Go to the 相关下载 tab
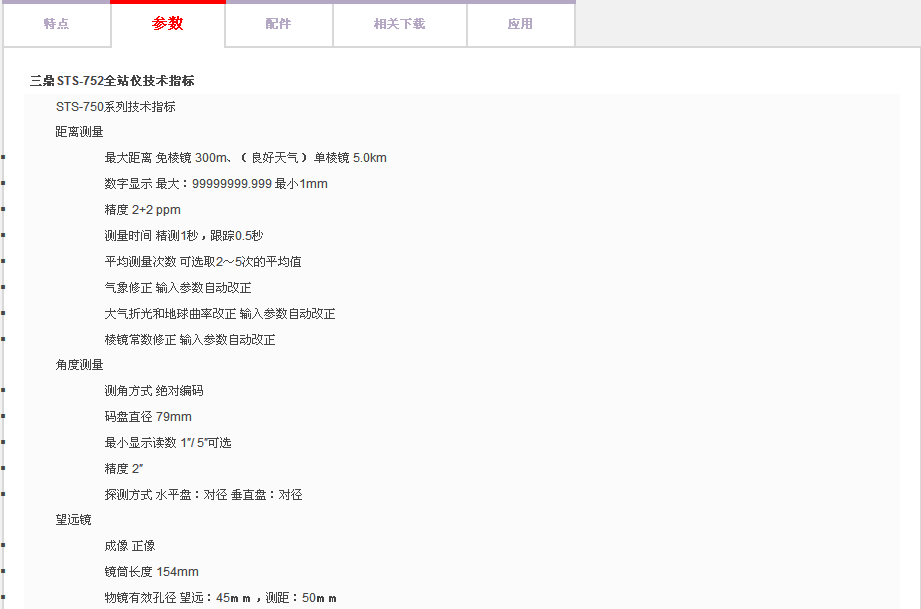The width and height of the screenshot is (921, 609). point(399,24)
